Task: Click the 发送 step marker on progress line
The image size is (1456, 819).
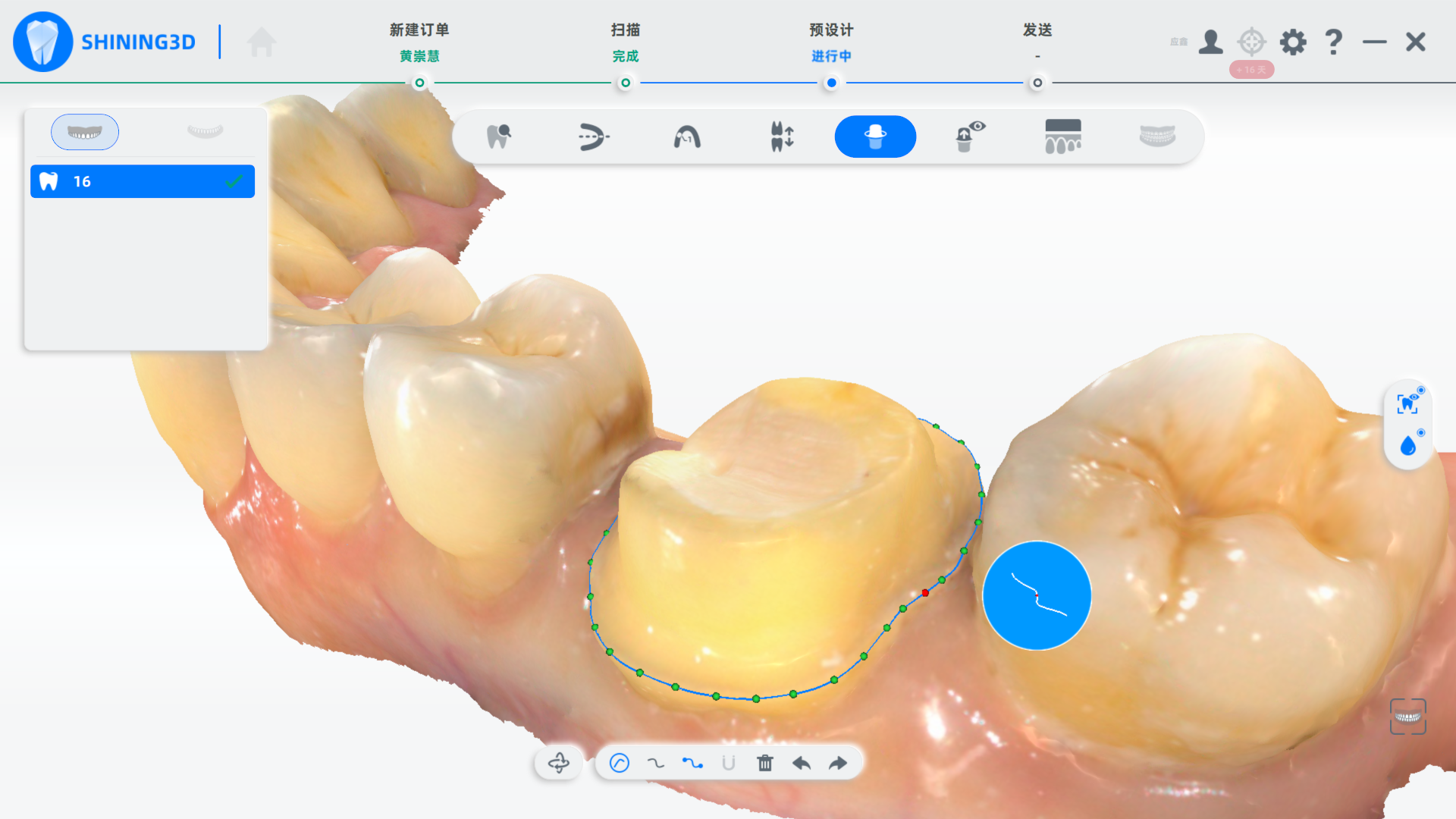Action: click(1037, 83)
